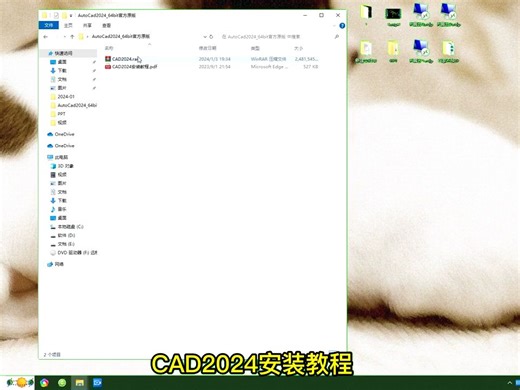This screenshot has height=390, width=520.
Task: Click the weather sun icon on taskbar
Action: click(x=20, y=382)
